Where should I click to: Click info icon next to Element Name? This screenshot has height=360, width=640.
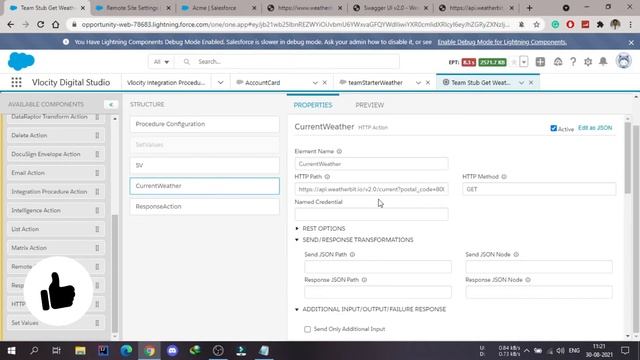click(339, 151)
